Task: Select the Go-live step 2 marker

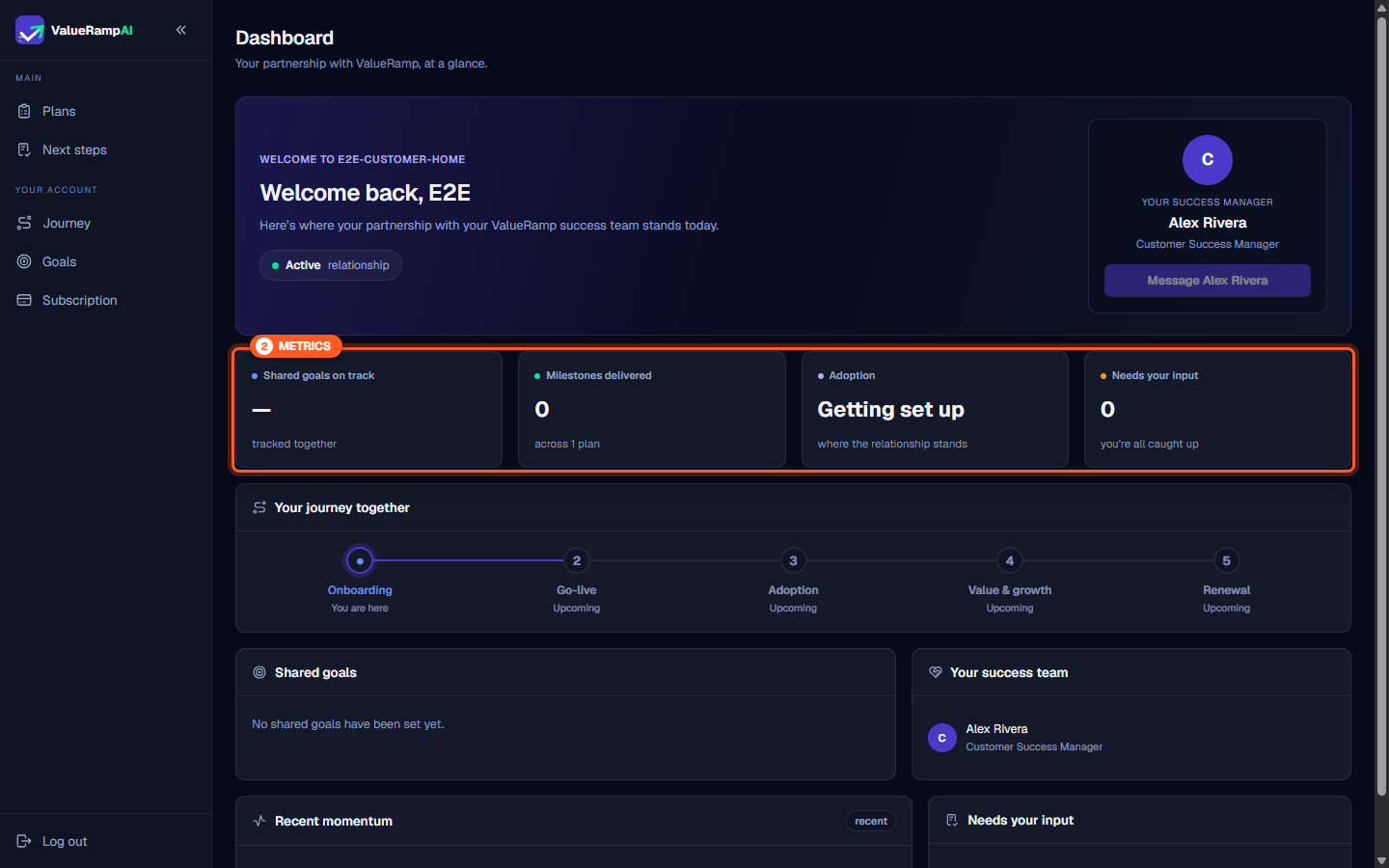Action: click(577, 560)
